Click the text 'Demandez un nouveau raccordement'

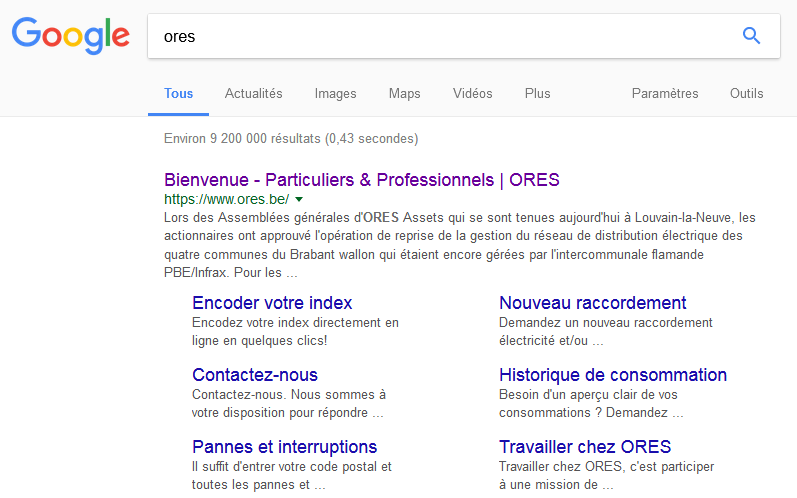pos(606,323)
